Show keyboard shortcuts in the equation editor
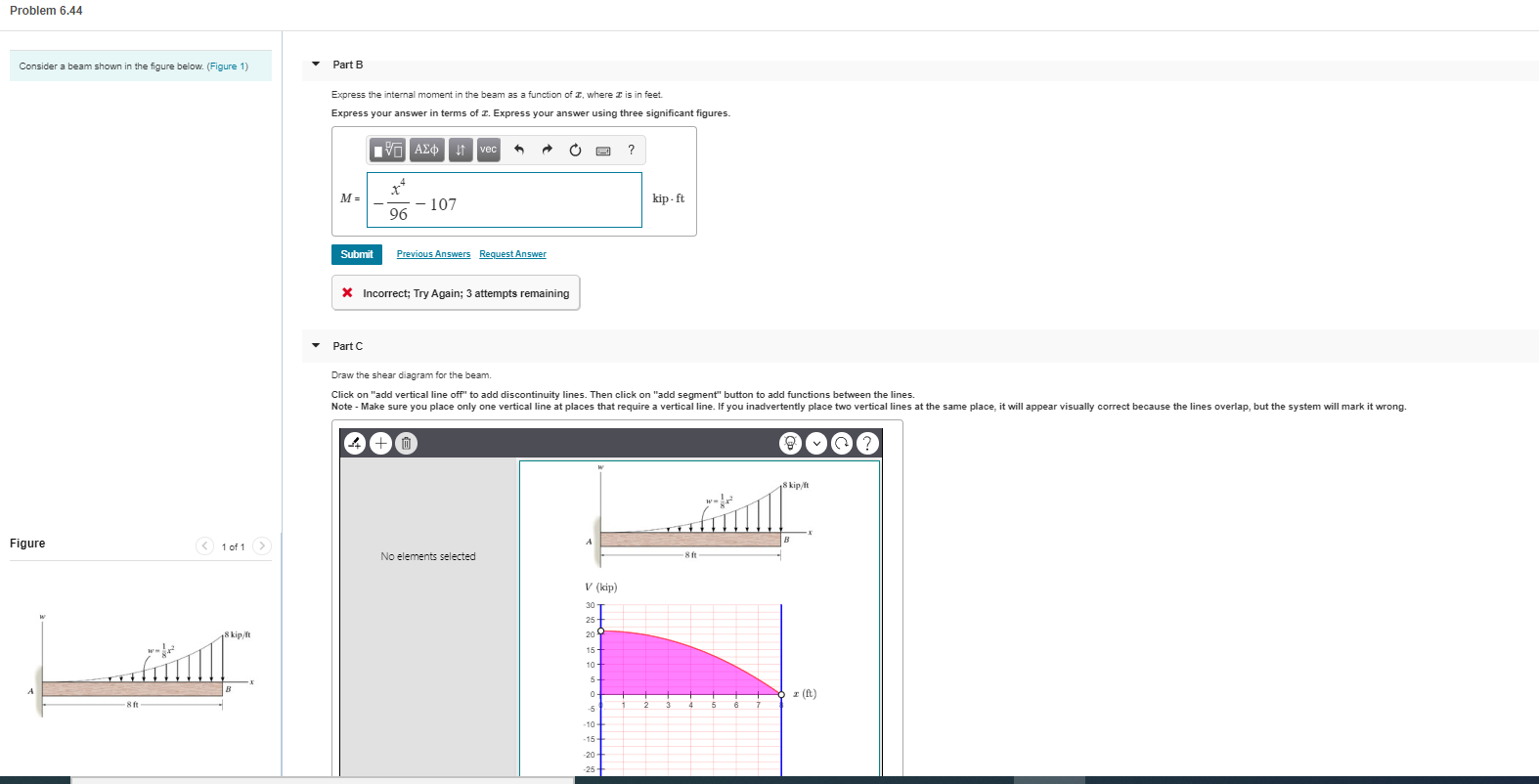 [x=603, y=151]
